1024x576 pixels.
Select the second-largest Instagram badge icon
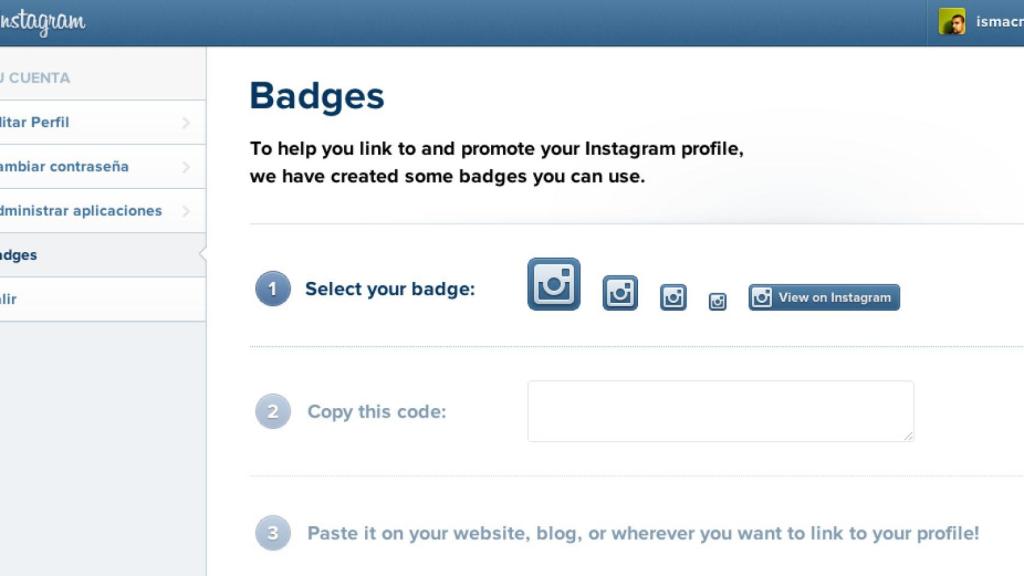click(619, 291)
